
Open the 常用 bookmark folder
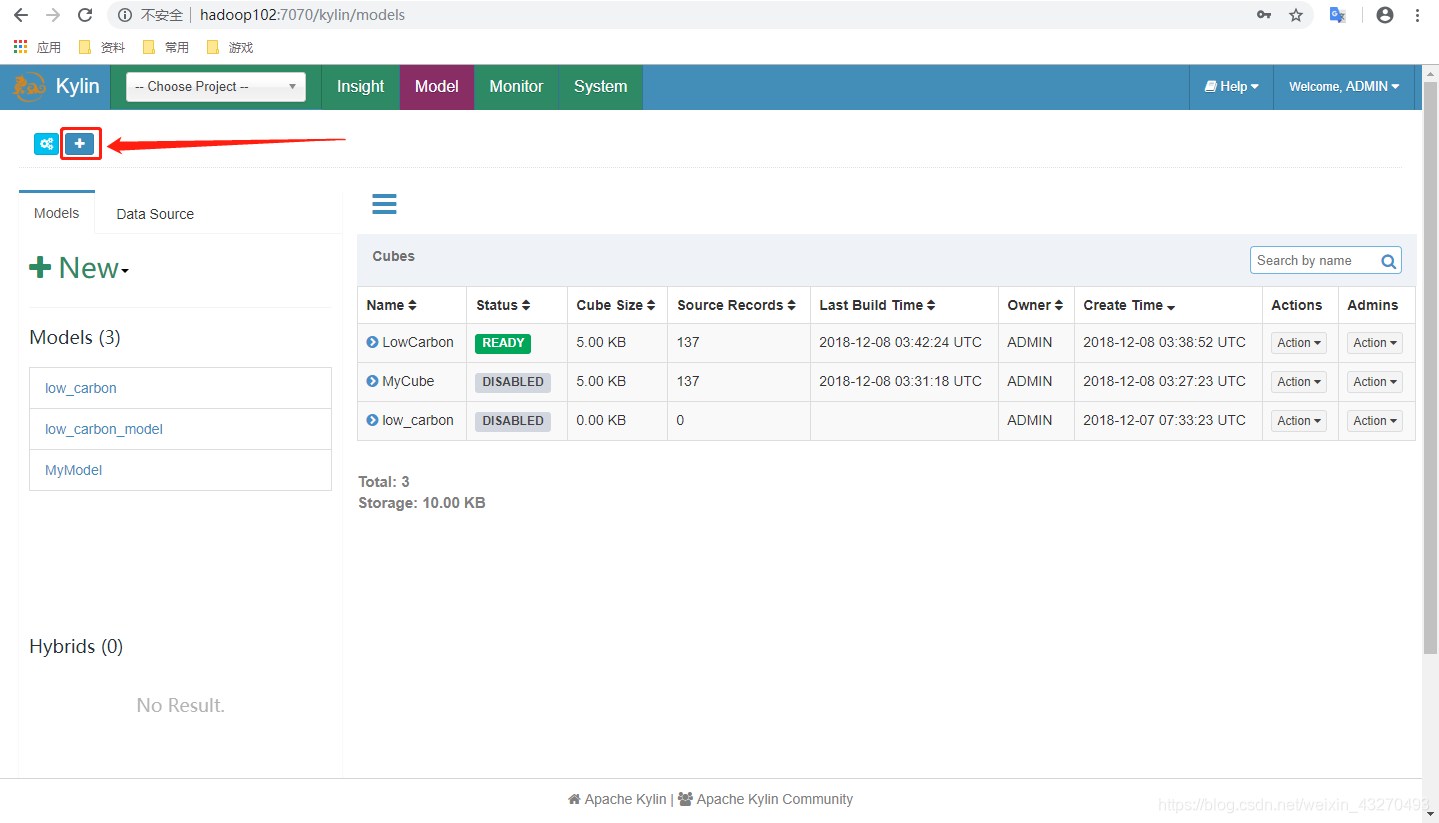[166, 47]
